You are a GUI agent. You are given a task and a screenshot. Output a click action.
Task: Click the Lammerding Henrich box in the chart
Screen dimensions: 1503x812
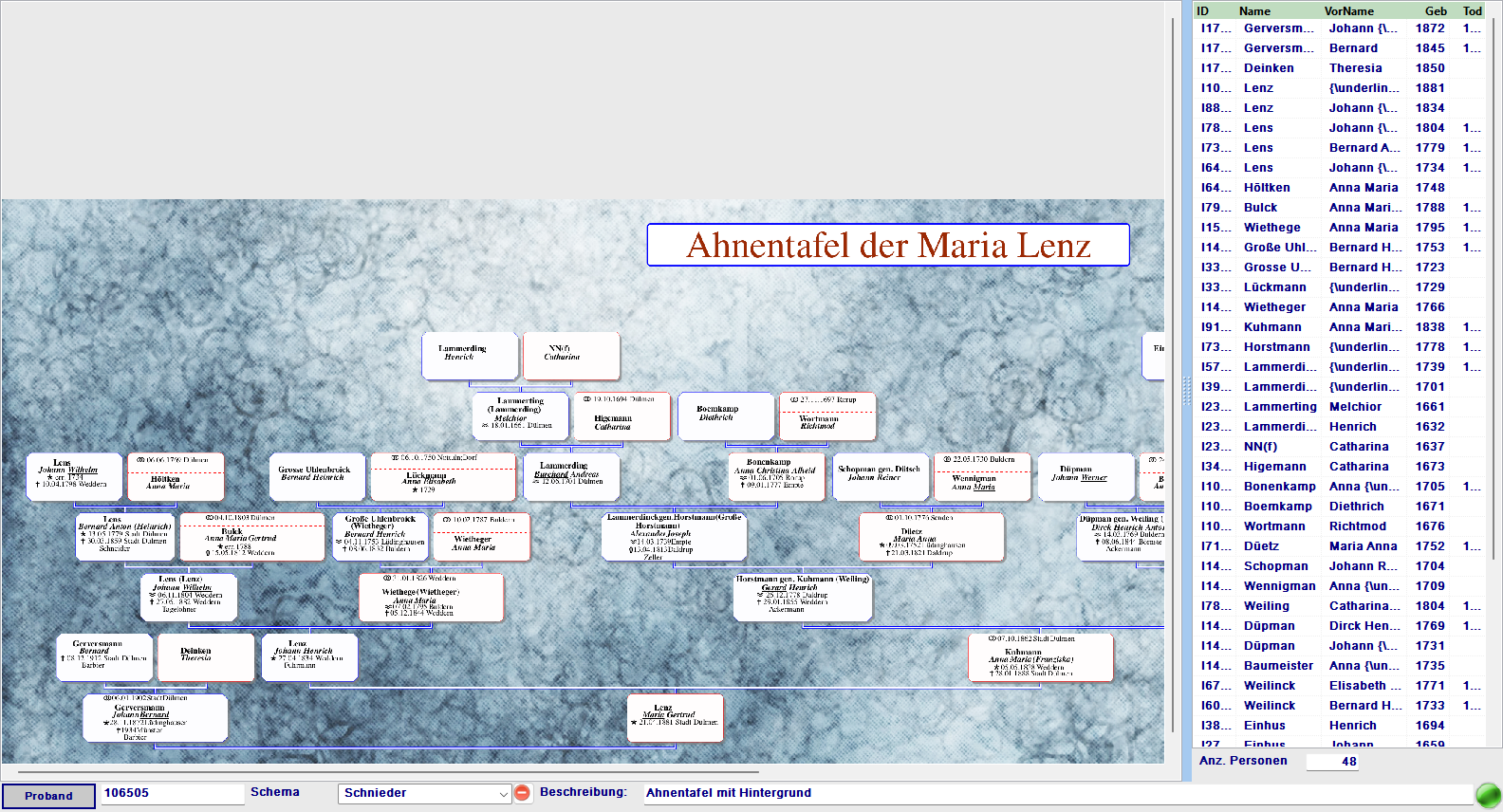(470, 355)
